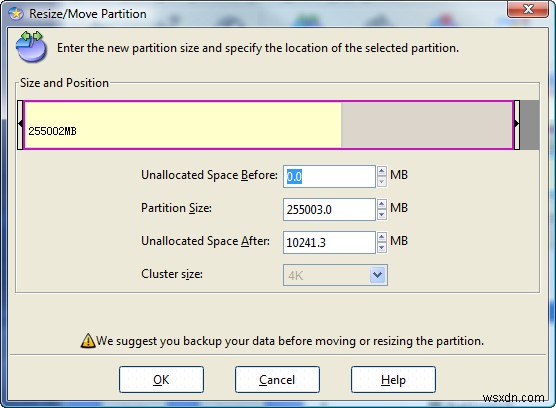Open Help for resizing partitions

[393, 380]
